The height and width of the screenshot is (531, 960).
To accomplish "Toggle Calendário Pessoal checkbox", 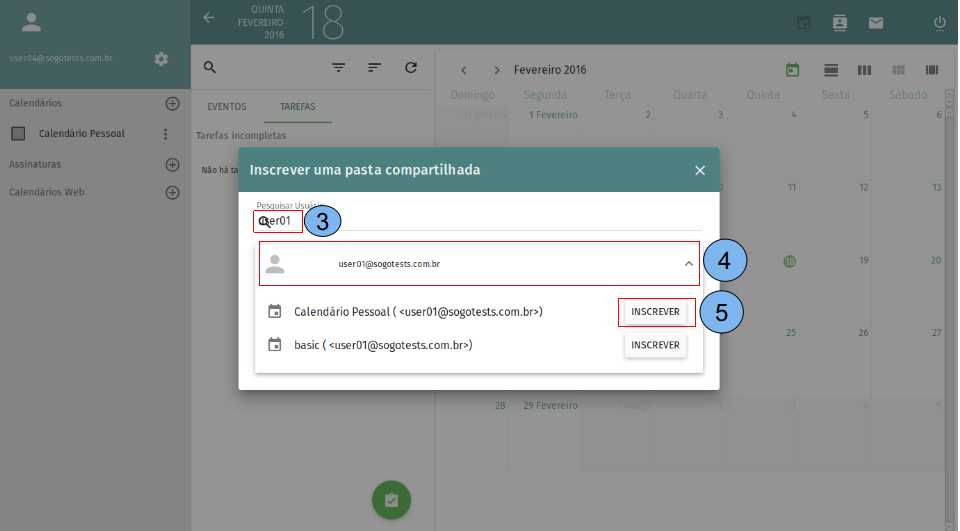I will click(x=18, y=133).
